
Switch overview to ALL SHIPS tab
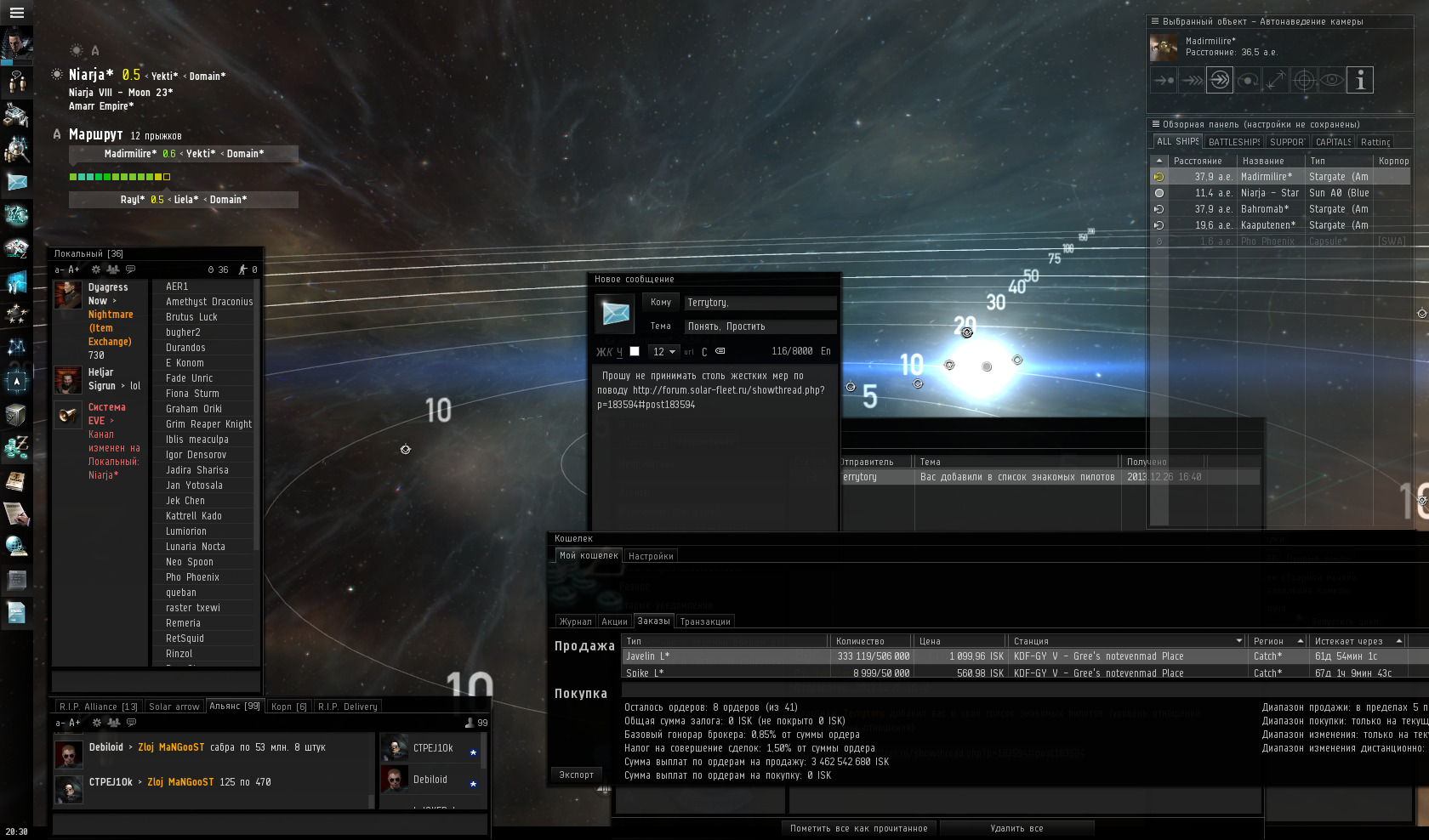pyautogui.click(x=1178, y=142)
